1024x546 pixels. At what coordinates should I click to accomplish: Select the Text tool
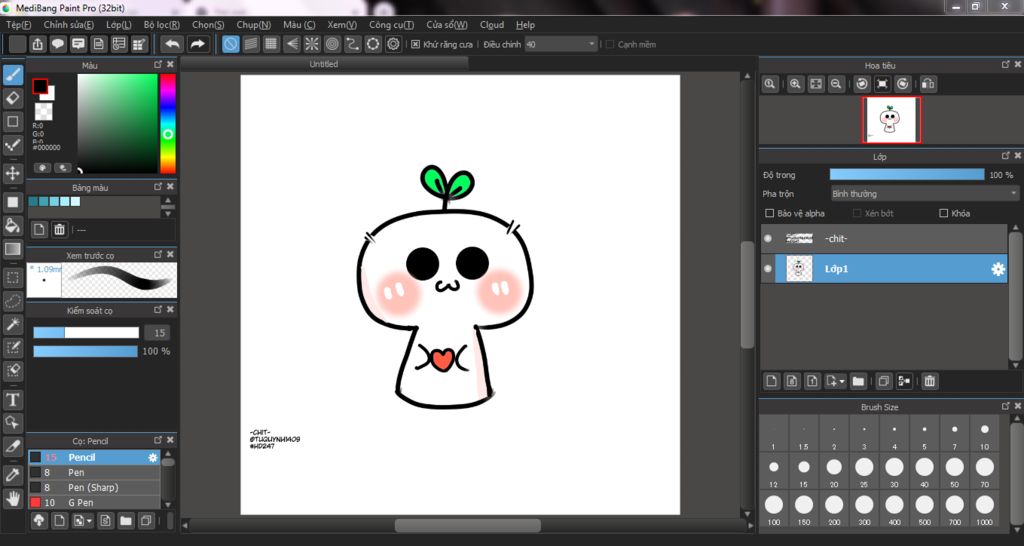tap(13, 399)
